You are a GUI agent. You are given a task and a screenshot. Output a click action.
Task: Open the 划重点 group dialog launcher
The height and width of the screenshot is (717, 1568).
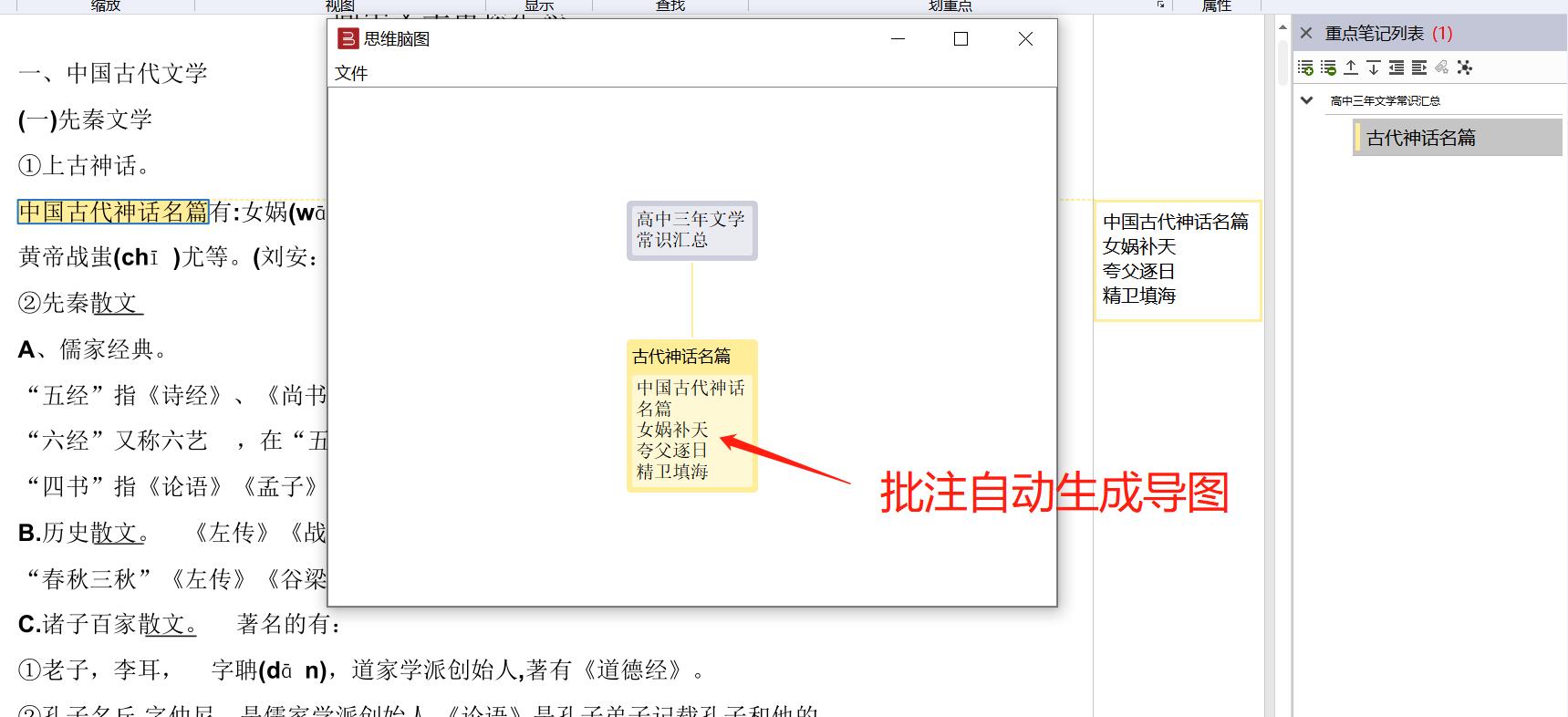[x=1160, y=5]
